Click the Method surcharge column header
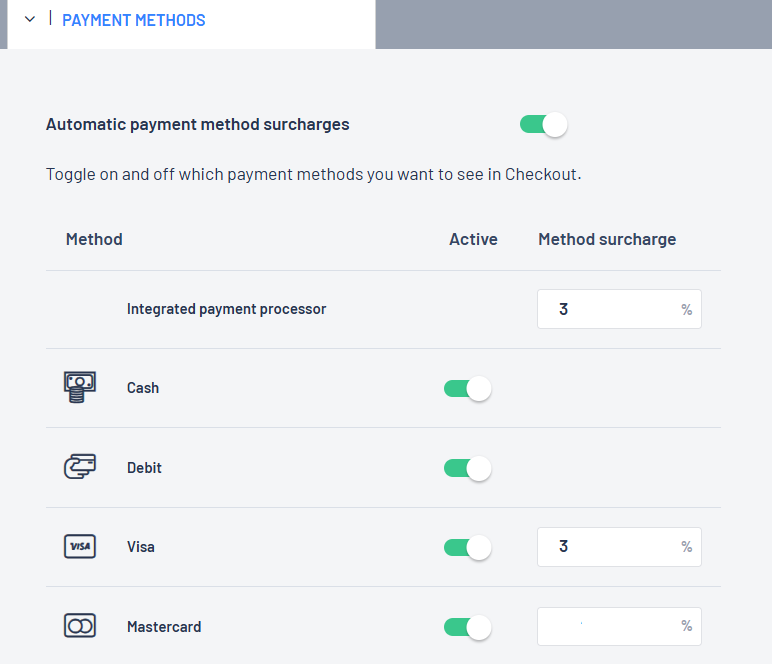772x664 pixels. [607, 240]
